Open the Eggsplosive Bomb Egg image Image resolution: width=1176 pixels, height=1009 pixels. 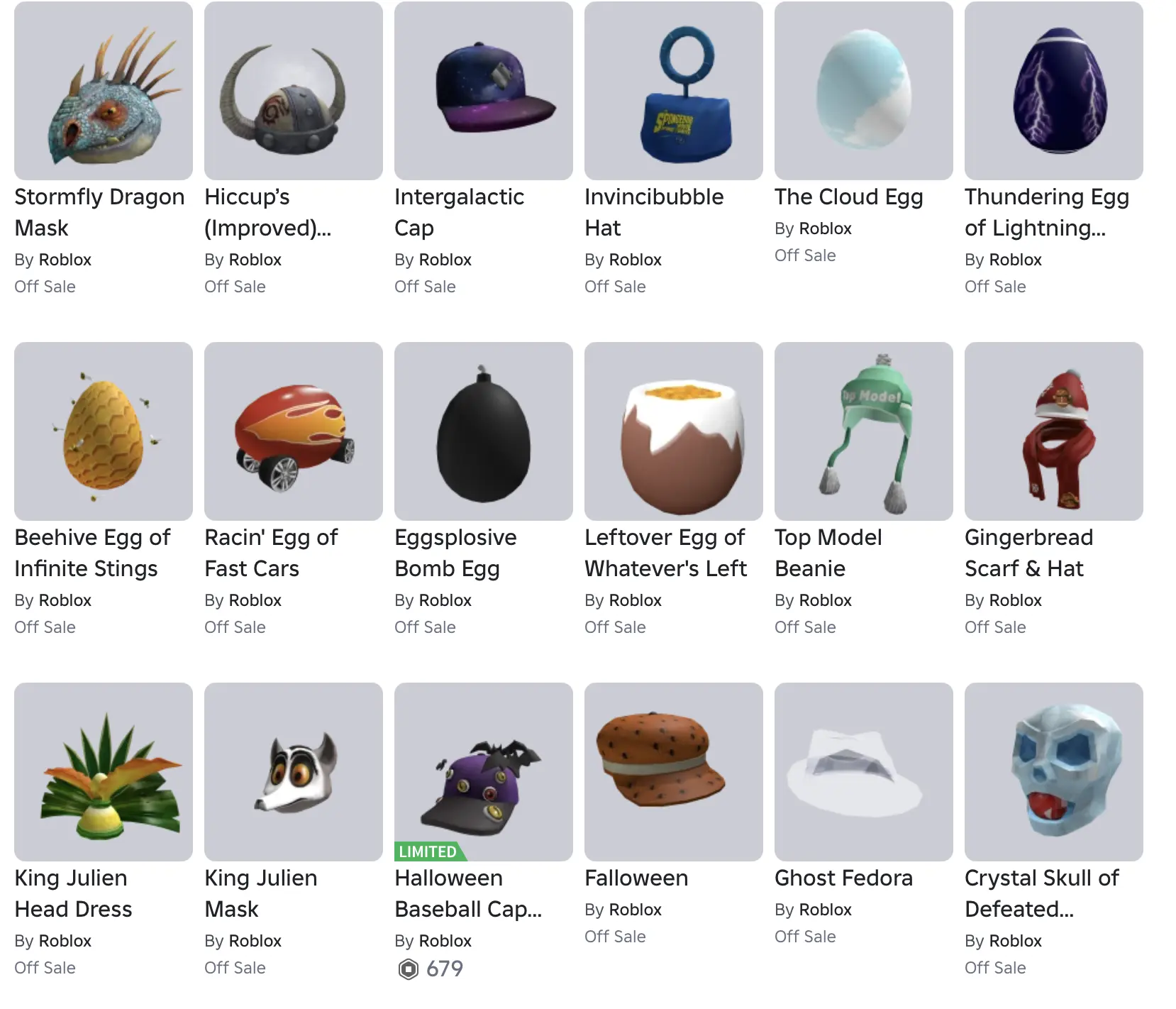pos(484,431)
